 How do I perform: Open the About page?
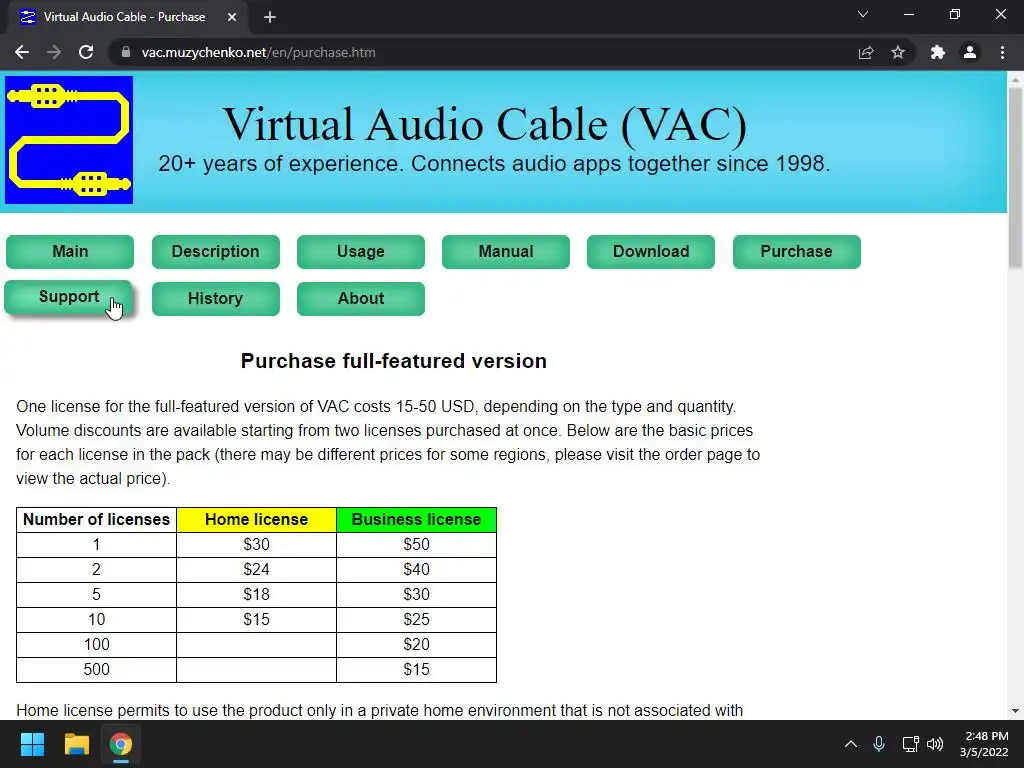pos(360,298)
